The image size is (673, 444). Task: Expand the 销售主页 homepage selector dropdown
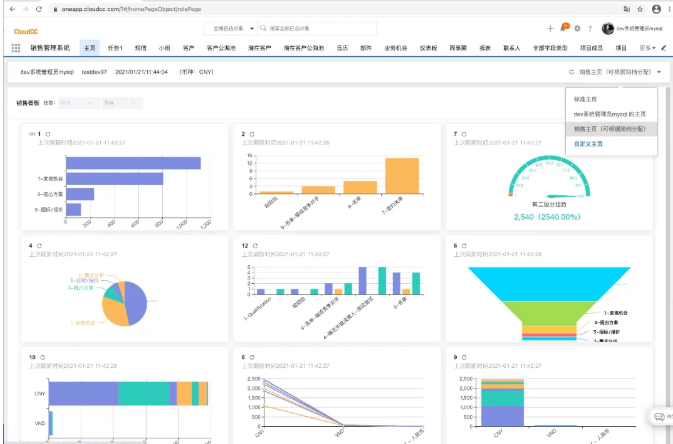659,72
